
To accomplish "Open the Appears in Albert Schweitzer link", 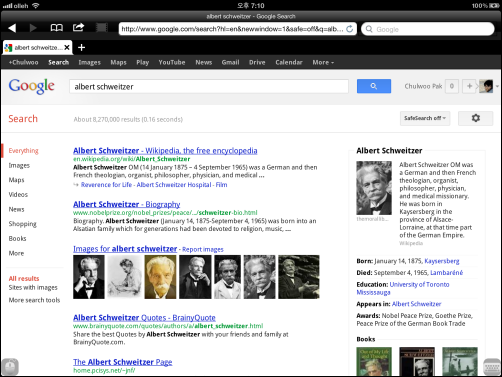I will point(416,304).
